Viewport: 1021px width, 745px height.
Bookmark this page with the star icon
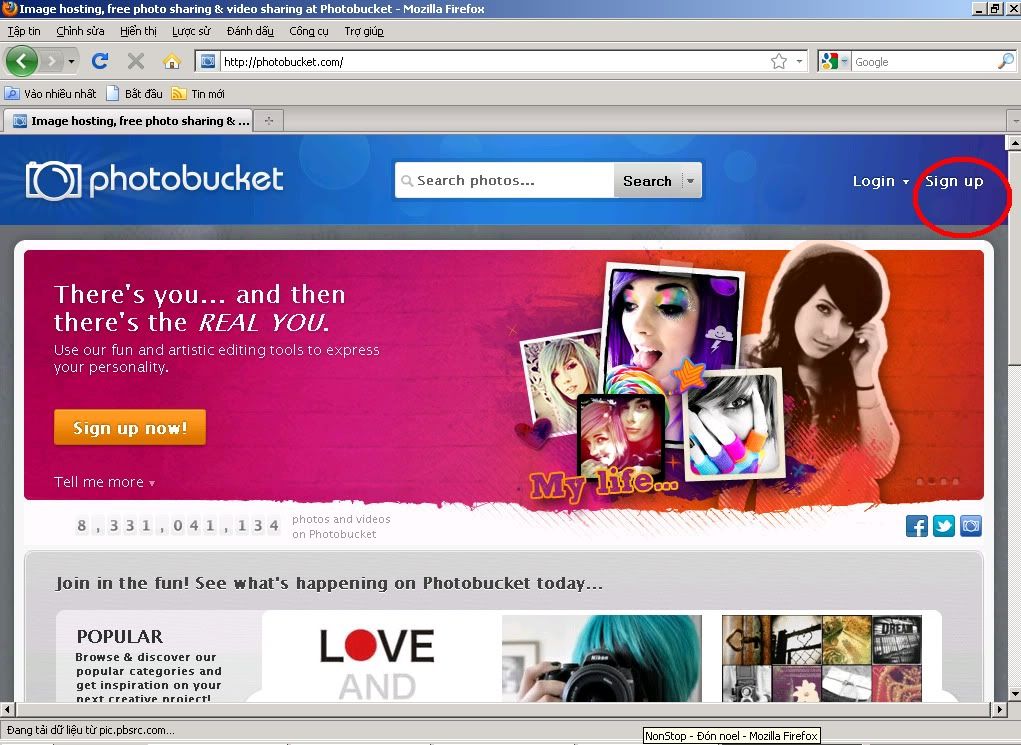coord(779,62)
